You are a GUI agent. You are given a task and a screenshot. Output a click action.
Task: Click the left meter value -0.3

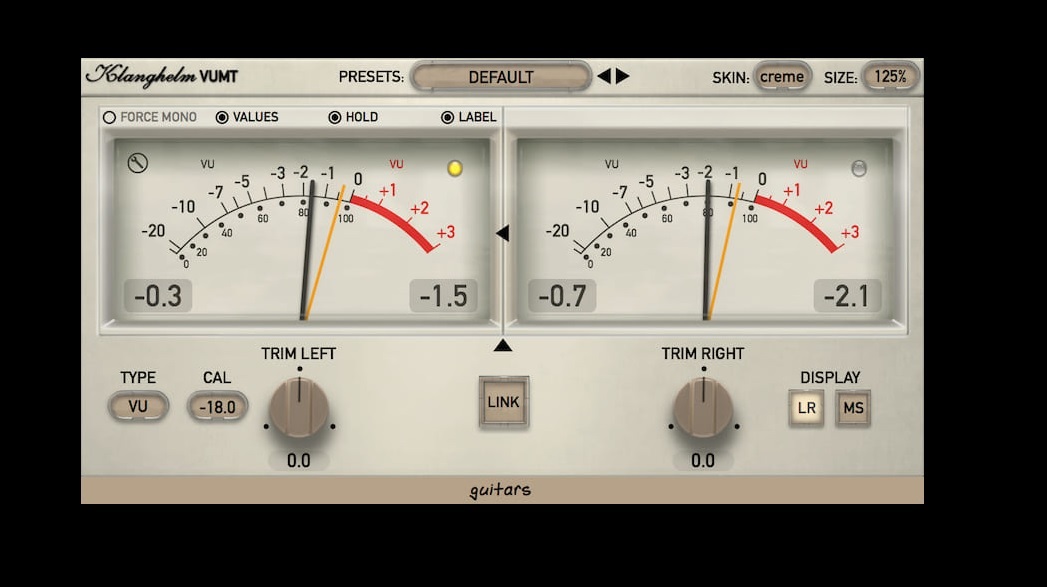(158, 296)
